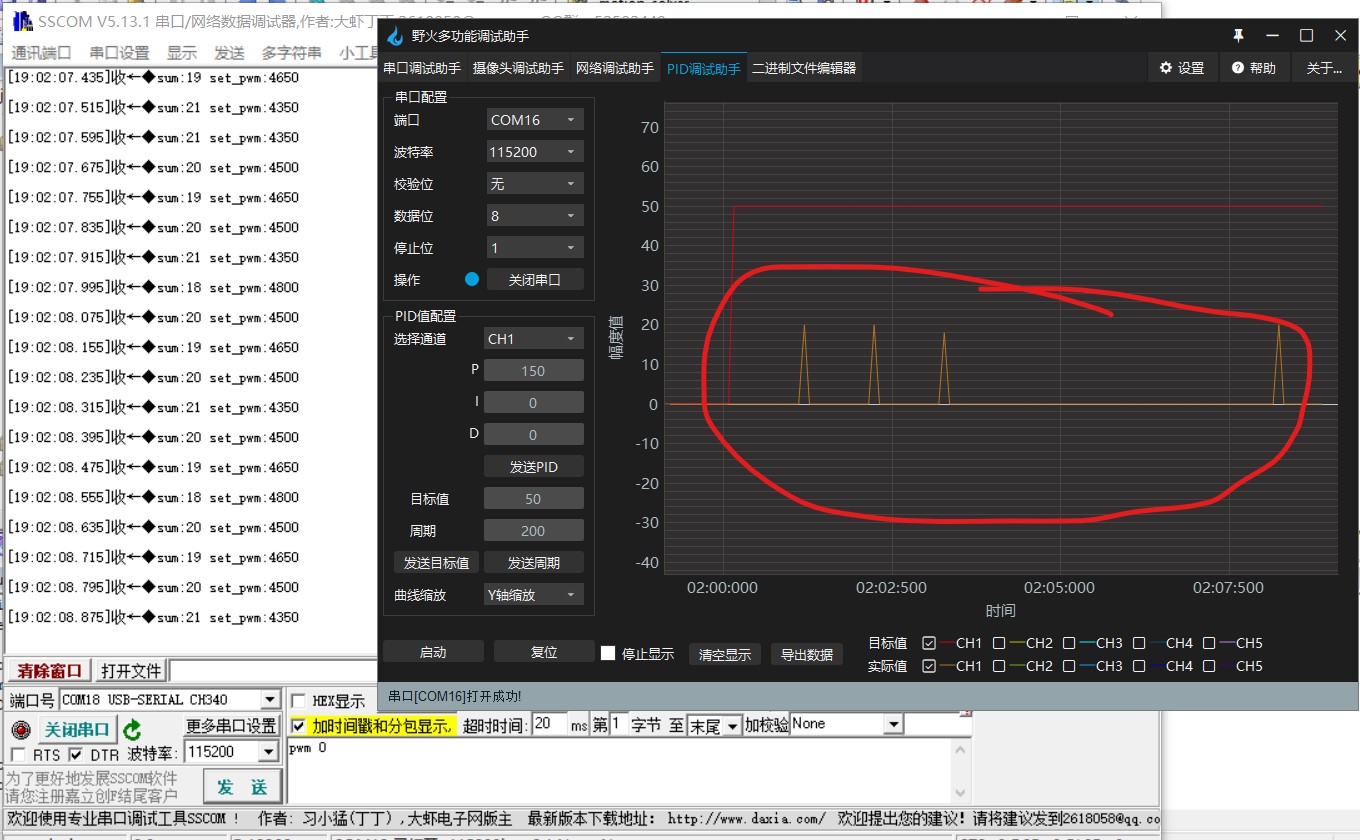The width and height of the screenshot is (1360, 840).
Task: Click the P value field showing 150
Action: (x=534, y=371)
